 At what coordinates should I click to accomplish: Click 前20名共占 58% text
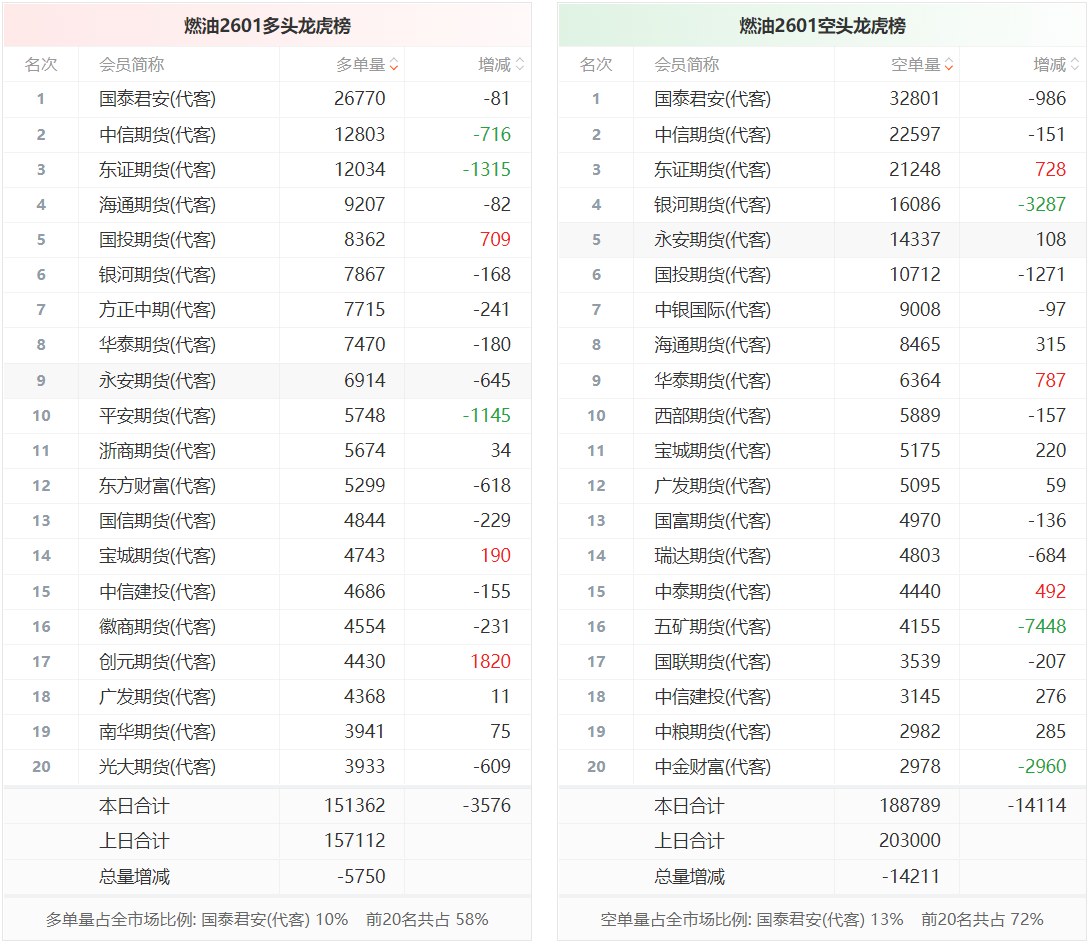[427, 920]
